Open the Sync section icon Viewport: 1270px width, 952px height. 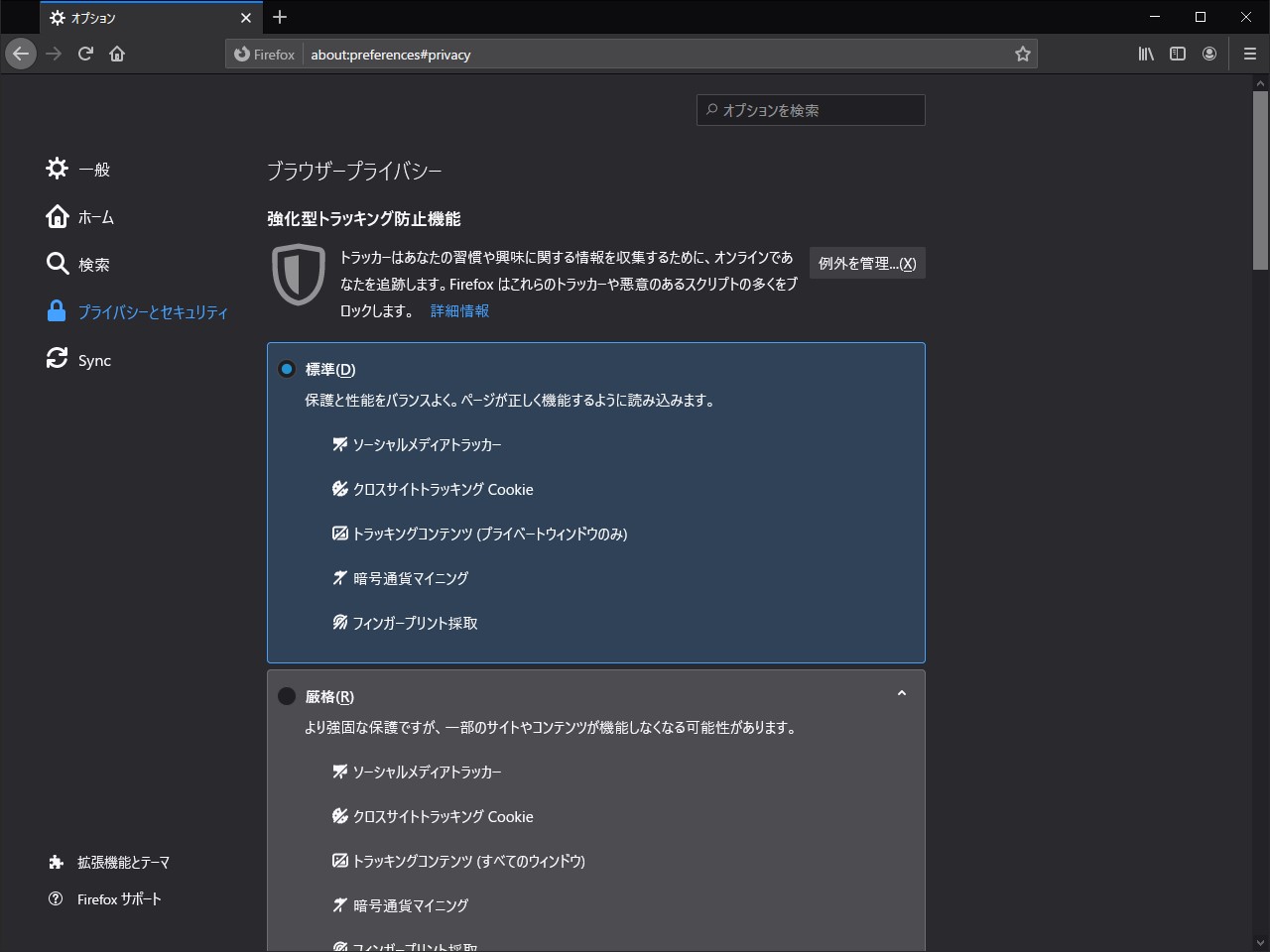(x=57, y=359)
